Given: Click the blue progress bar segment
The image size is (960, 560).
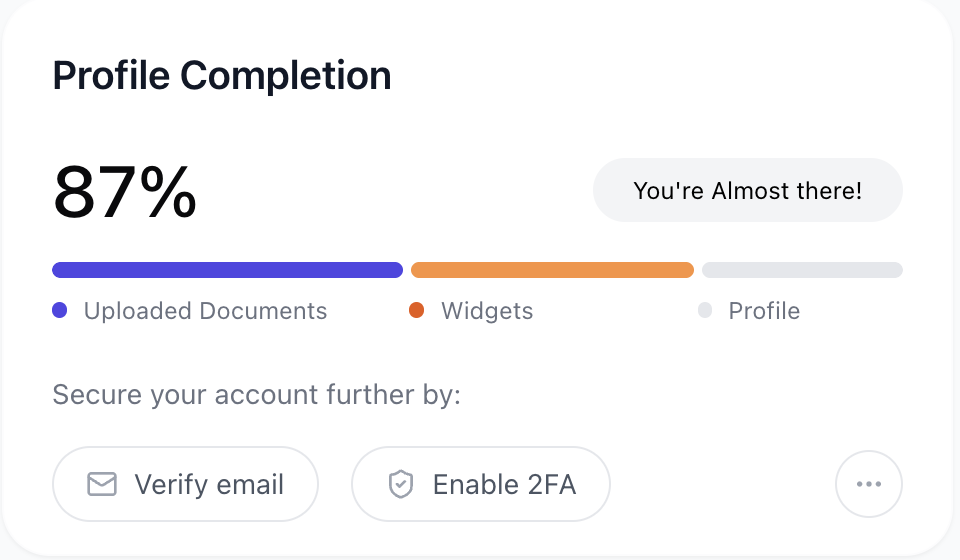Looking at the screenshot, I should [227, 270].
